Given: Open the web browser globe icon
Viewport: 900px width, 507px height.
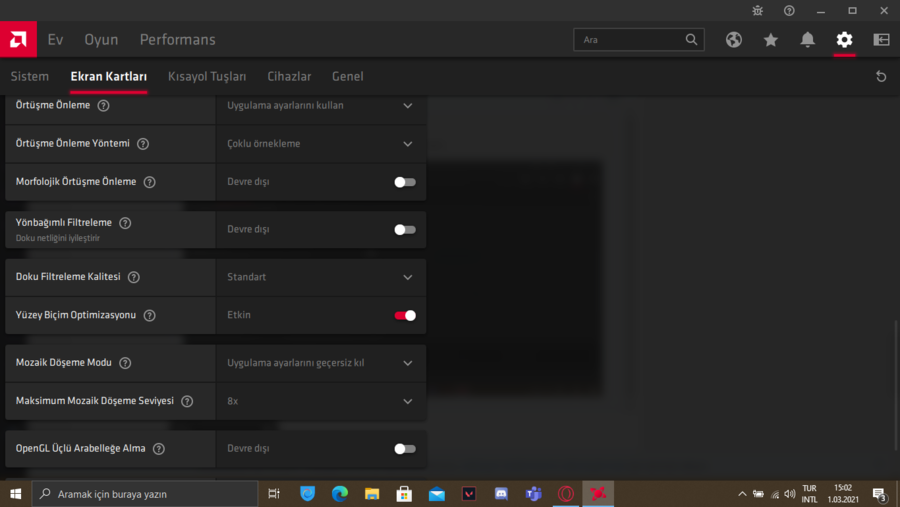Looking at the screenshot, I should tap(734, 40).
